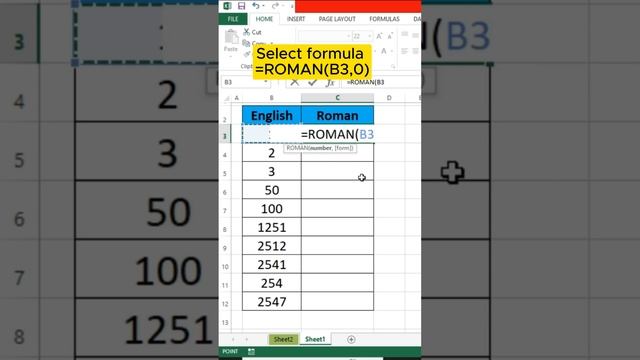
Task: Click the Select All corner triangle
Action: pyautogui.click(x=227, y=98)
